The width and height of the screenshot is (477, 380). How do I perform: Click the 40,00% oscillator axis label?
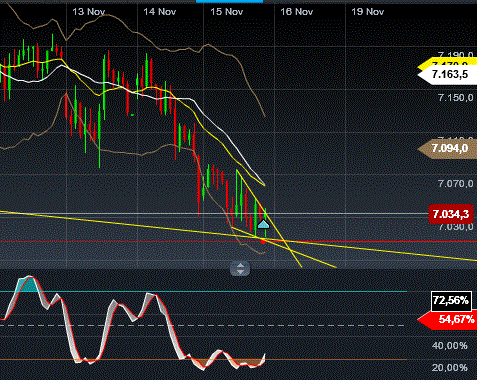tap(450, 346)
